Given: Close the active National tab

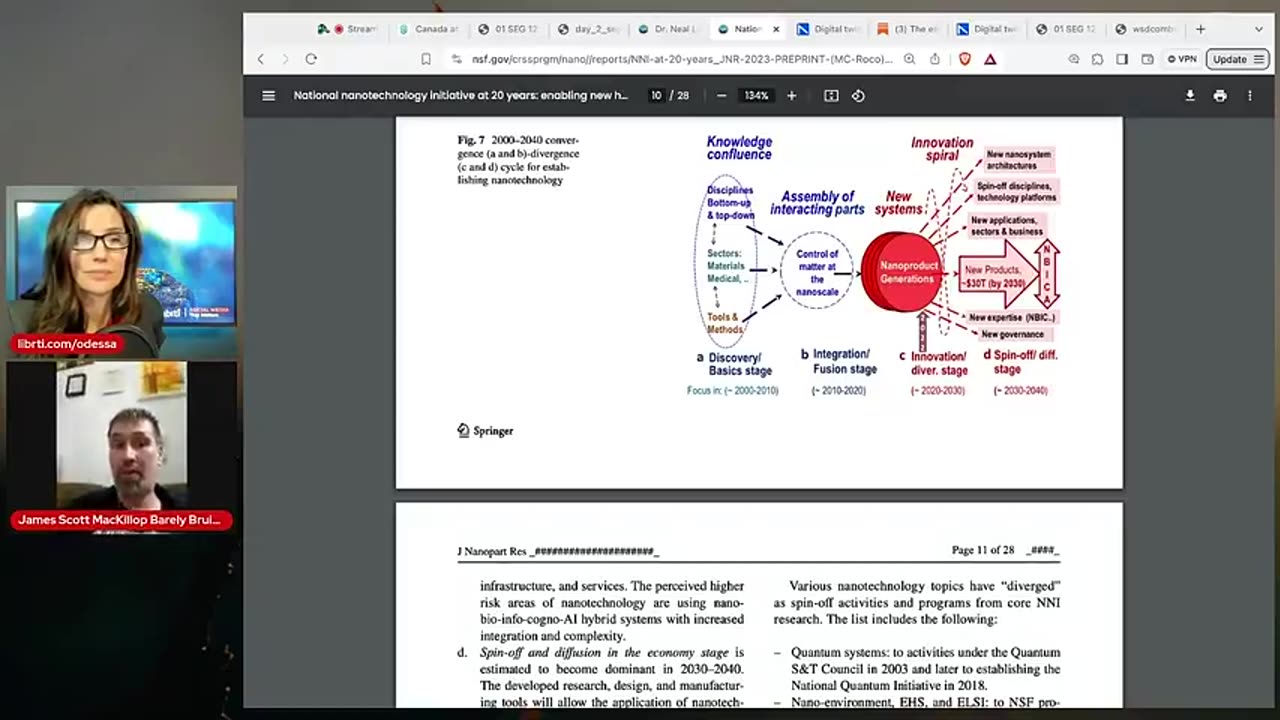Looking at the screenshot, I should click(x=775, y=29).
